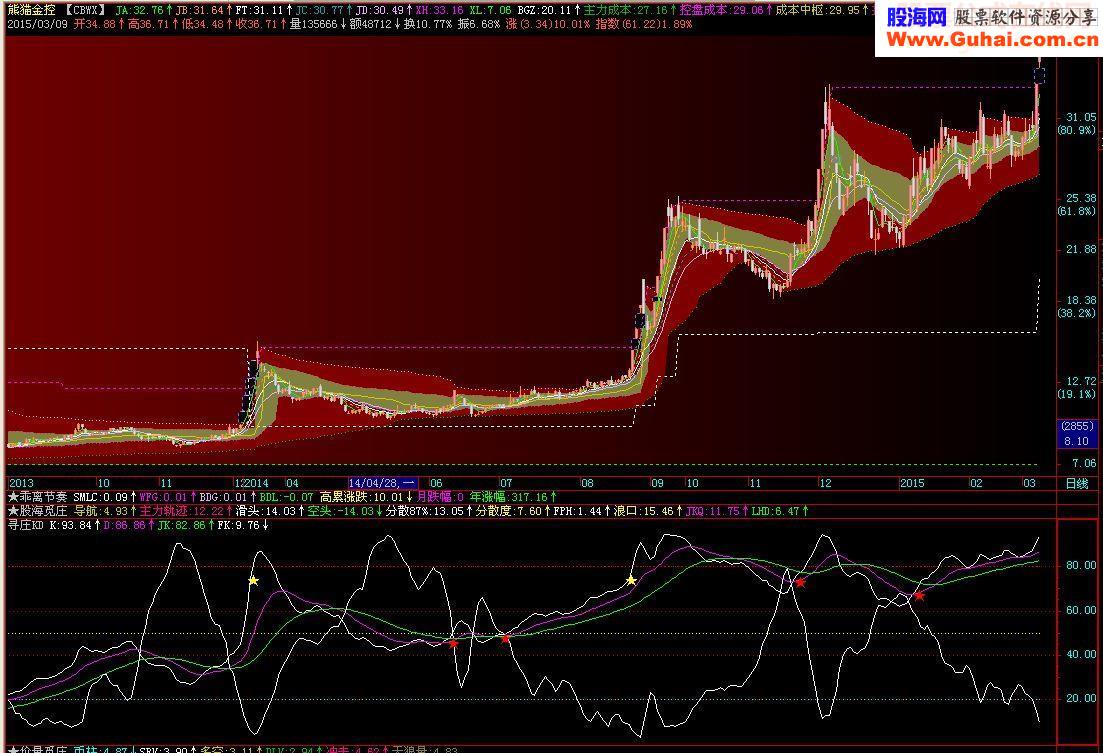Click the 07 month label on date axis
This screenshot has width=1103, height=753.
(x=506, y=483)
